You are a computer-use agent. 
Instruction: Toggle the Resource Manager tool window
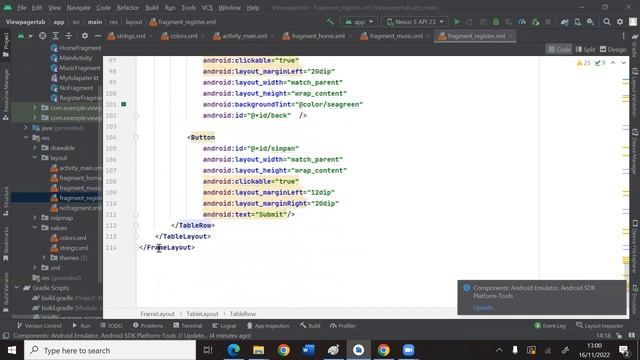click(6, 95)
